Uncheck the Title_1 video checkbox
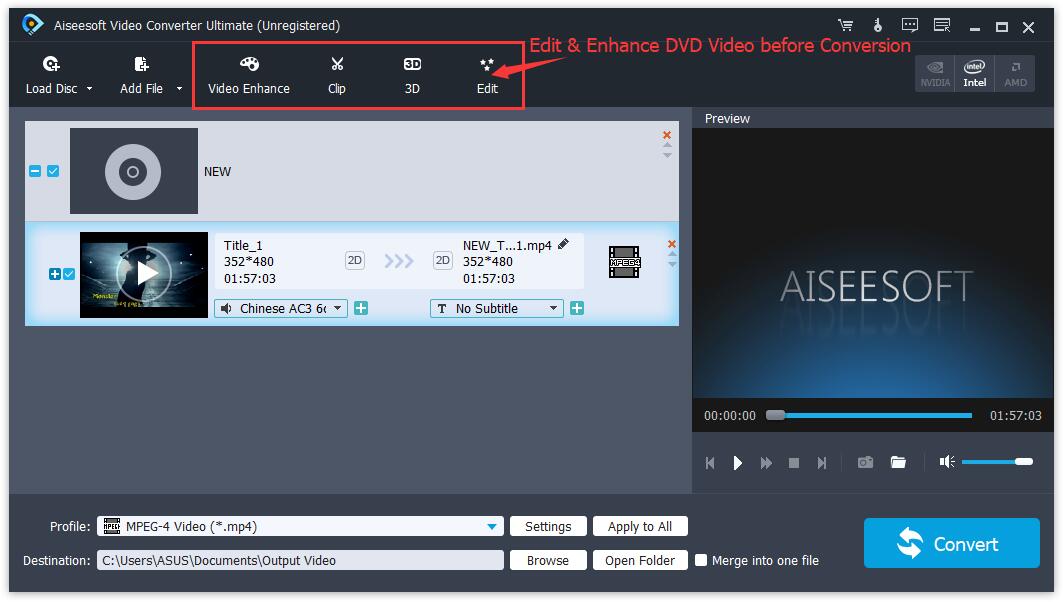Viewport: 1063px width, 602px height. pyautogui.click(x=69, y=274)
